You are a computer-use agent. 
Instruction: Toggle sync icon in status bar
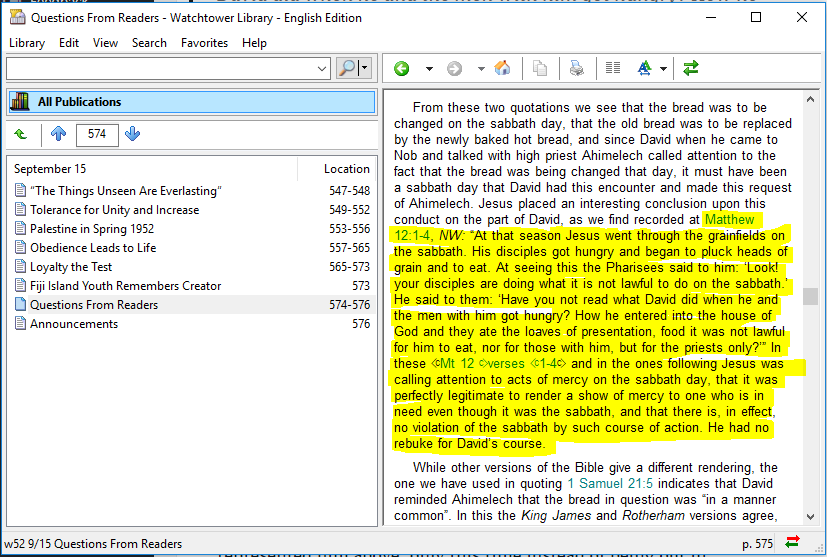792,542
